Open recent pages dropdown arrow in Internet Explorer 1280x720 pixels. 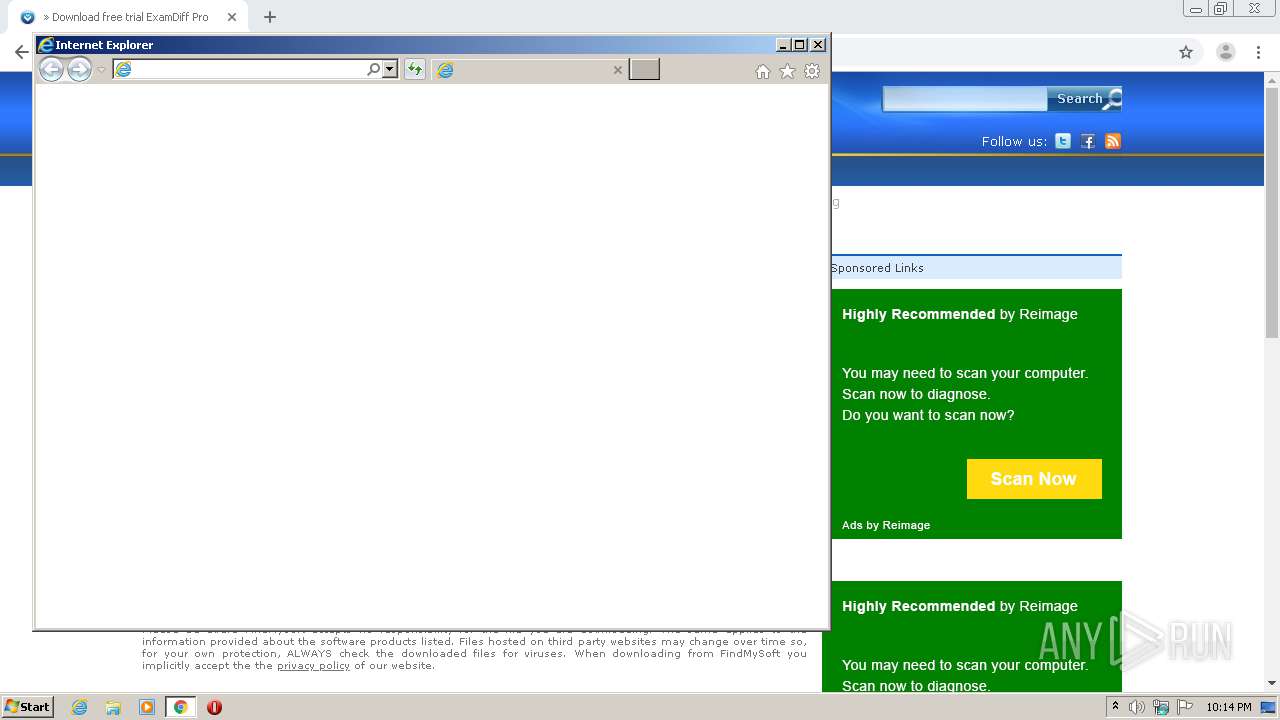point(101,70)
